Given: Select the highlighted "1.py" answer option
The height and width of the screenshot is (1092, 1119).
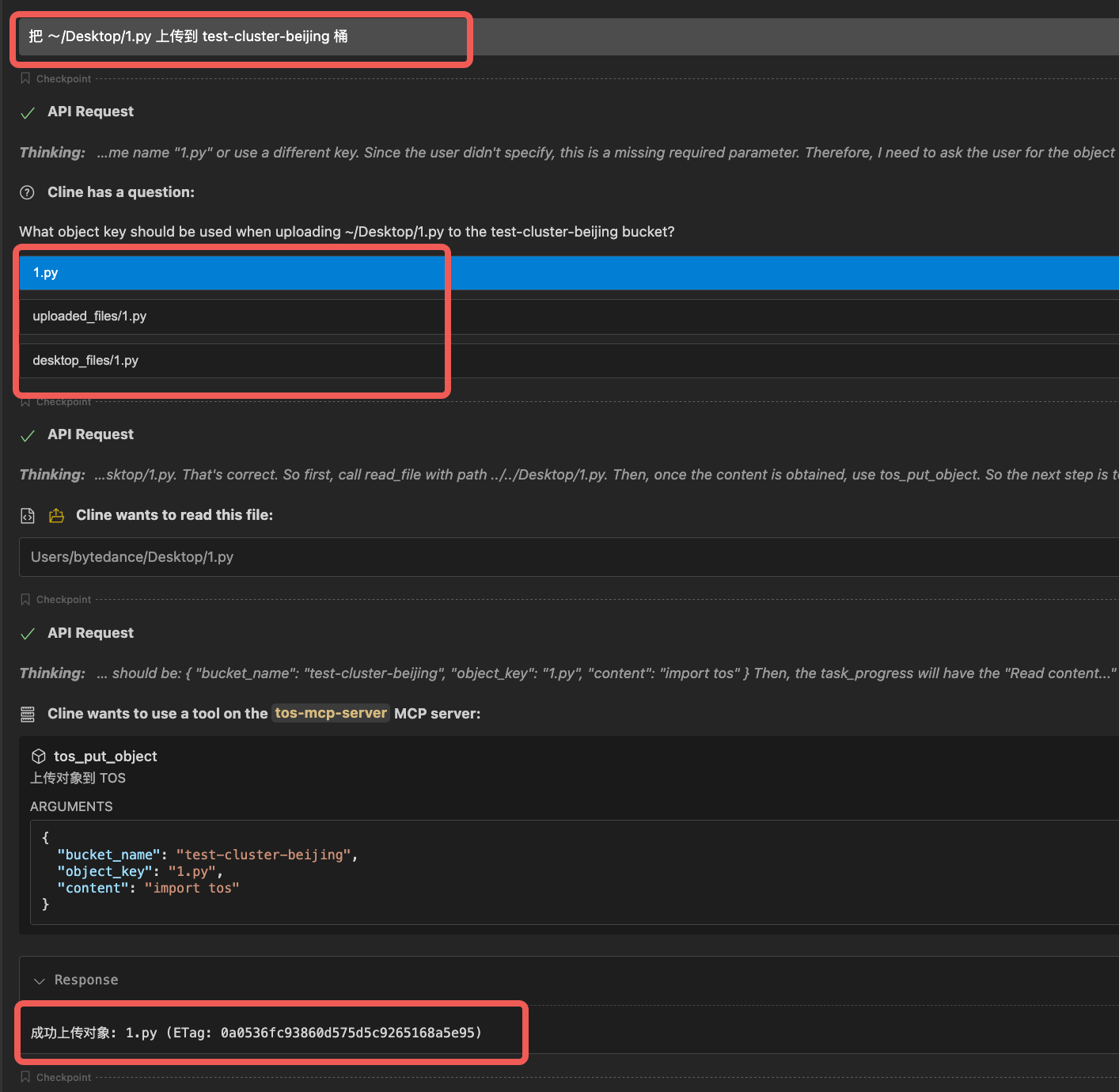Looking at the screenshot, I should point(229,273).
